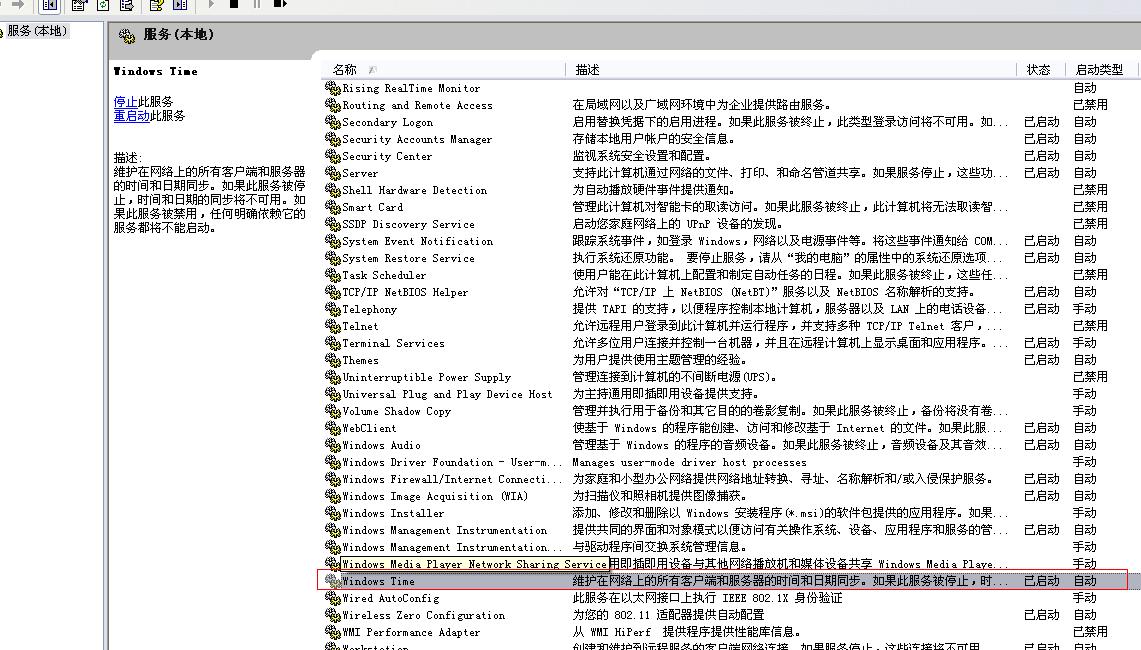Sort by the 状态 column header
Screen dimensions: 1141x650
coord(1040,70)
